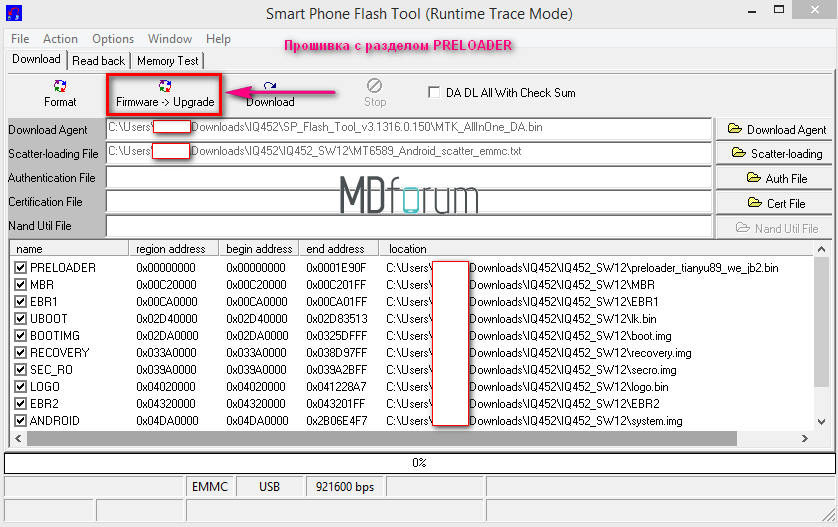Select the logo.bin file location
The width and height of the screenshot is (838, 527).
527,386
